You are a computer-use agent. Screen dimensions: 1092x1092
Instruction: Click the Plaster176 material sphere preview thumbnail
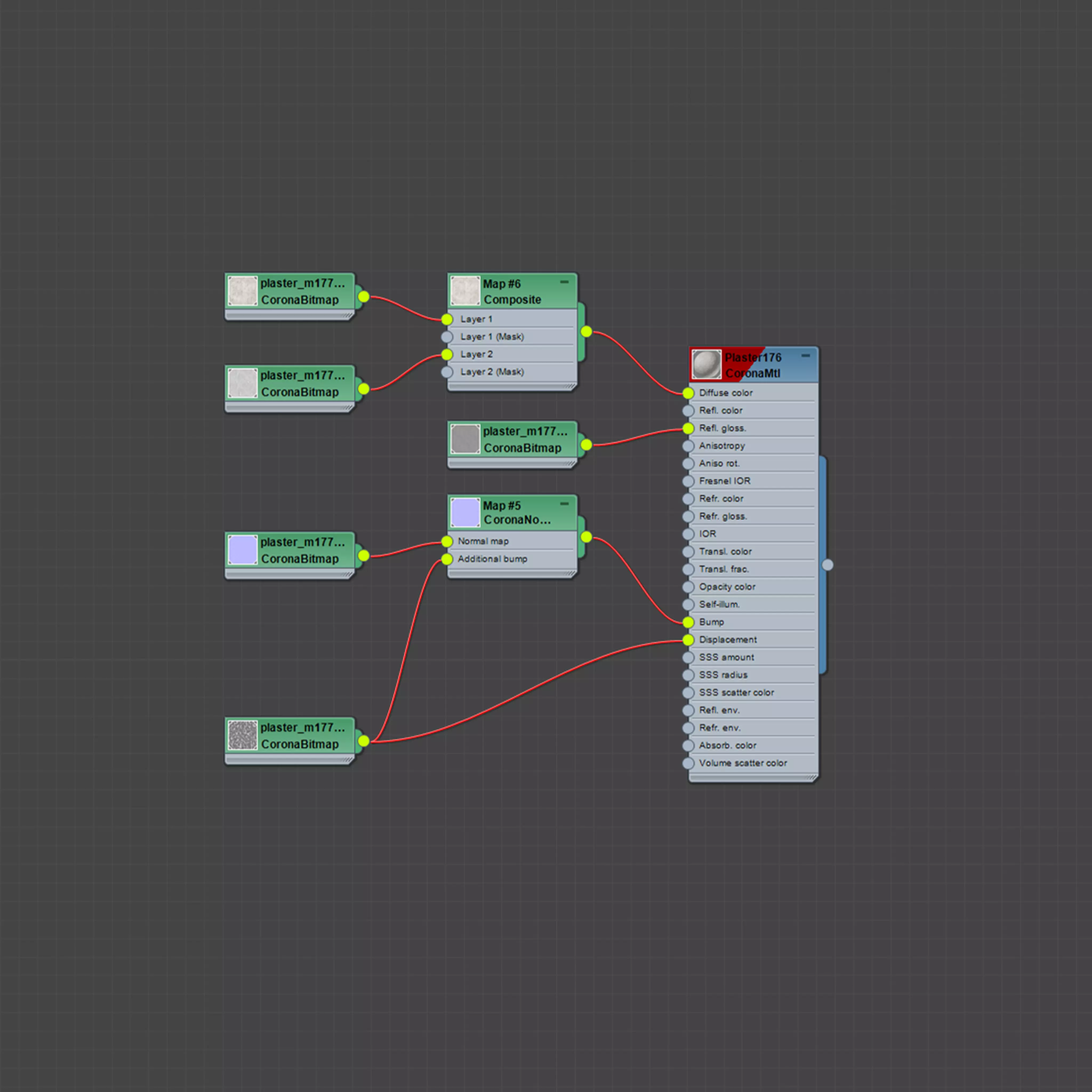tap(706, 364)
